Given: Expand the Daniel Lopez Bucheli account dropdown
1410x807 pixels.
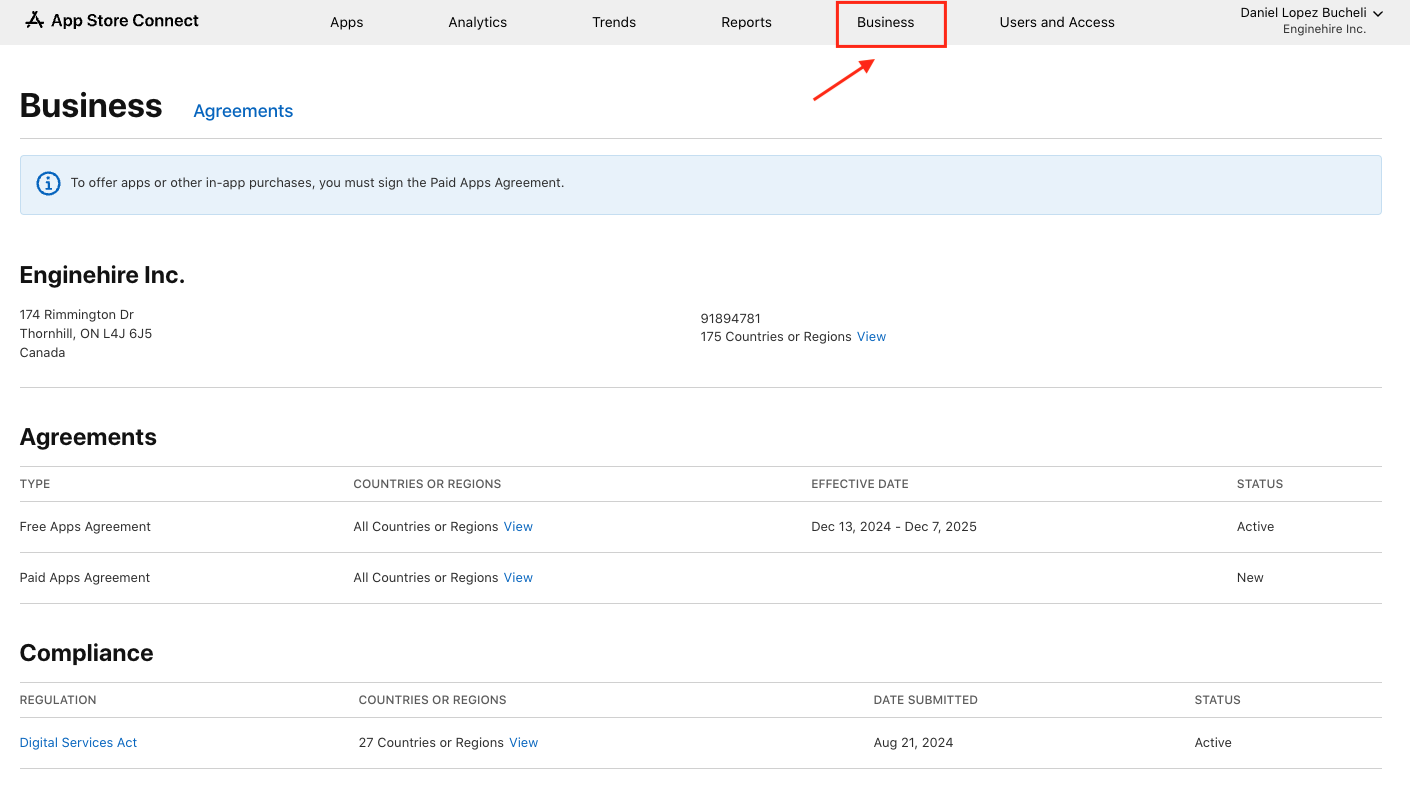Looking at the screenshot, I should point(1301,12).
